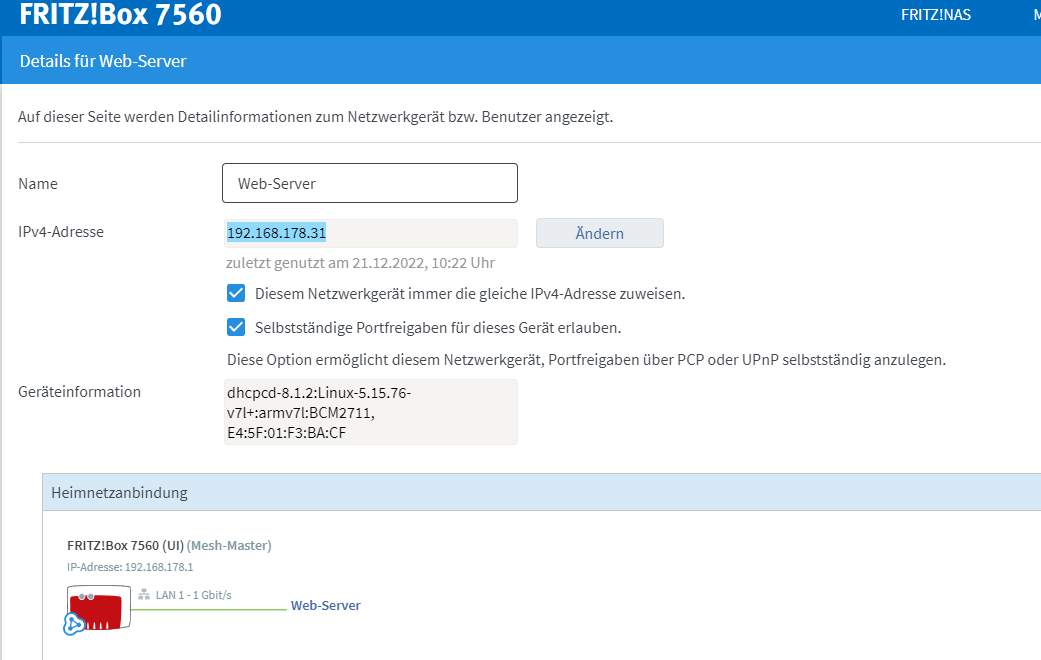The image size is (1041, 660).
Task: Click the Geräteinformation text box
Action: coord(370,412)
